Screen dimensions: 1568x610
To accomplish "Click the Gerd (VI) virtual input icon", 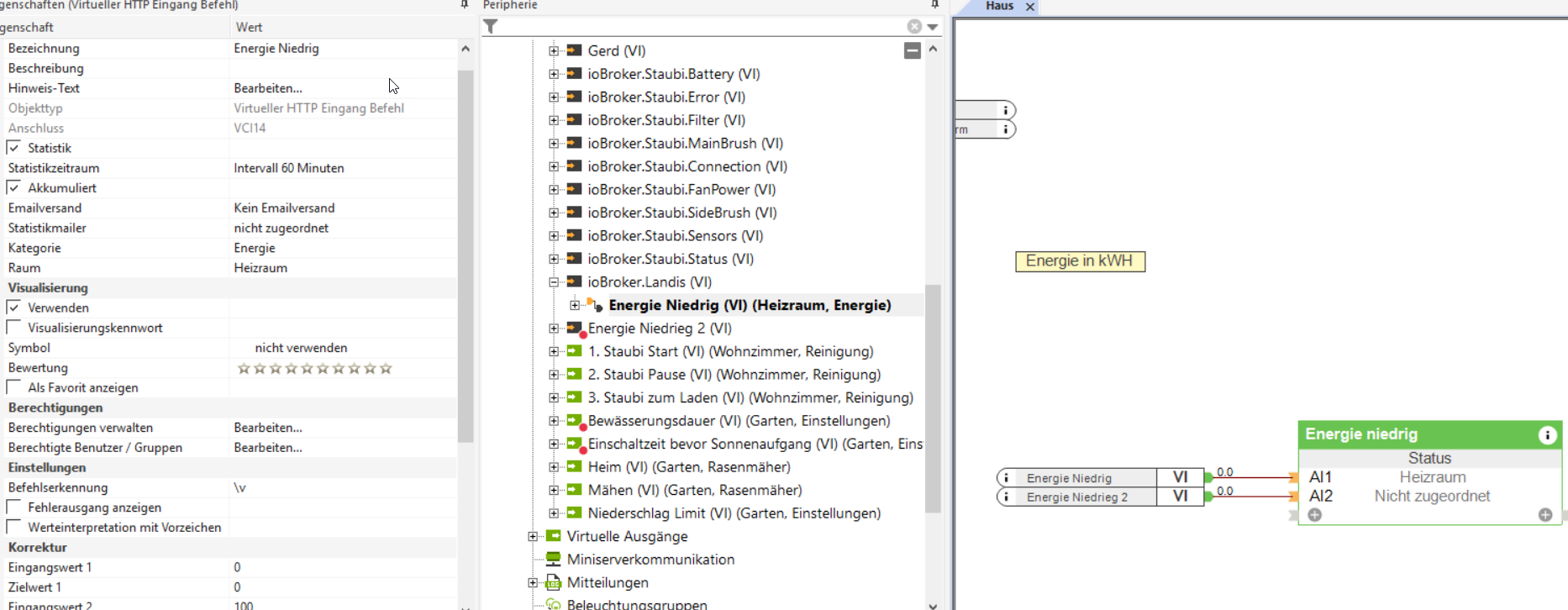I will [575, 51].
